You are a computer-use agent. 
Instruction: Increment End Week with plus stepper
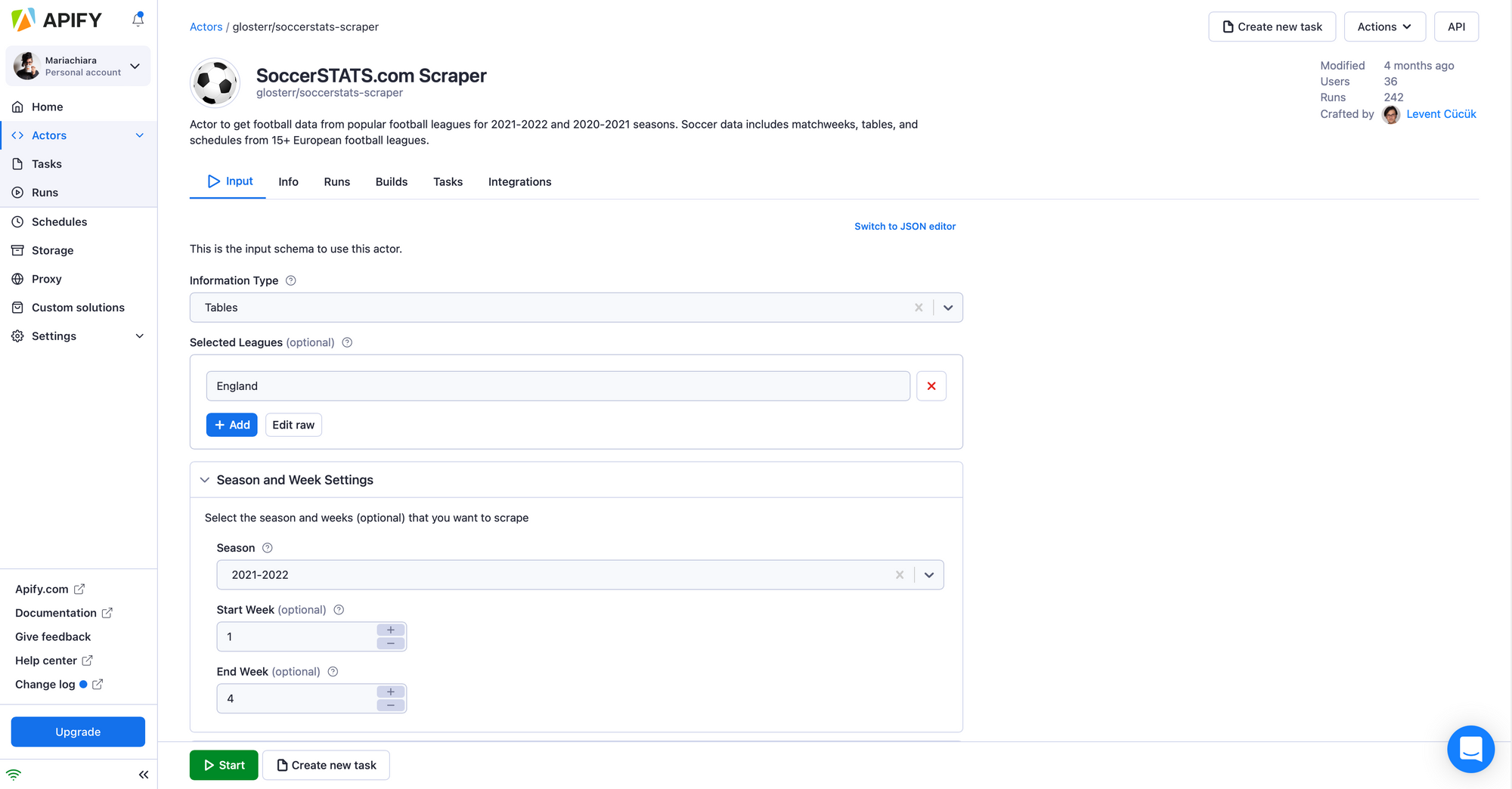click(x=390, y=692)
